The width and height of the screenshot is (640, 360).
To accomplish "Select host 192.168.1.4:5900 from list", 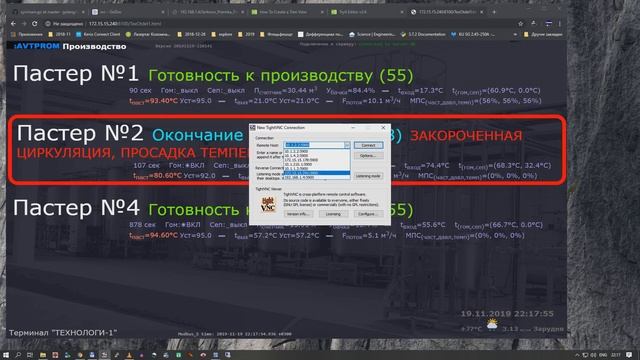I will [316, 177].
